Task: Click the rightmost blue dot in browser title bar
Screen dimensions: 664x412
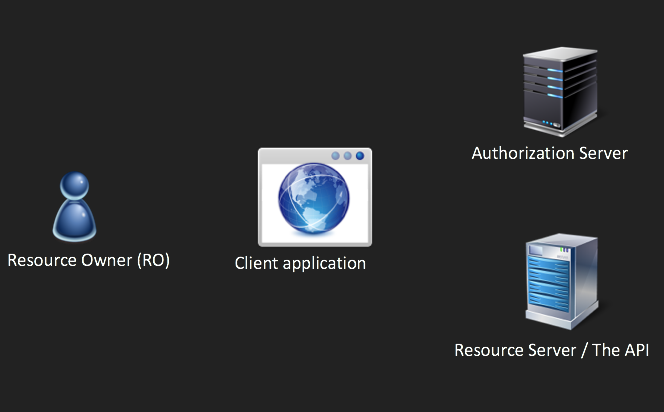Action: [360, 156]
